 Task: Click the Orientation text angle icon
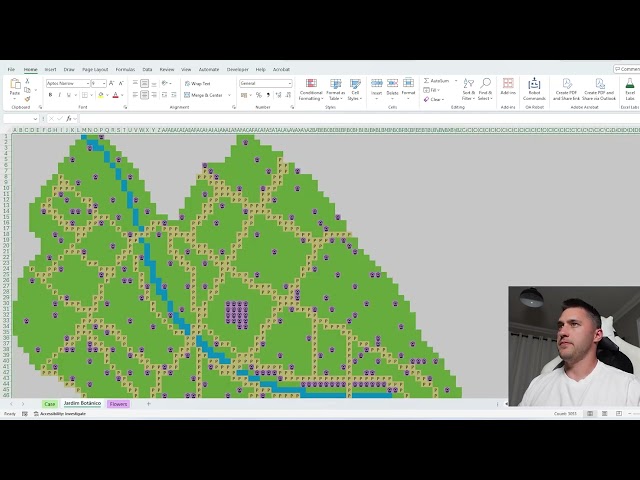(165, 83)
